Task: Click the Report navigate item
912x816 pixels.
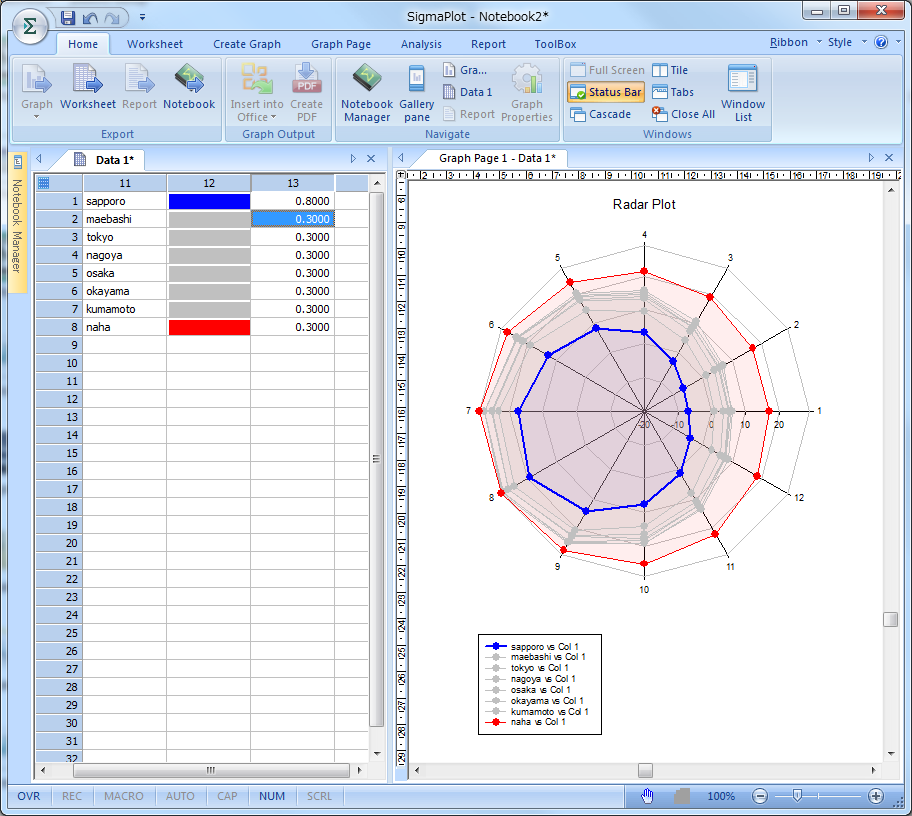Action: (x=469, y=114)
